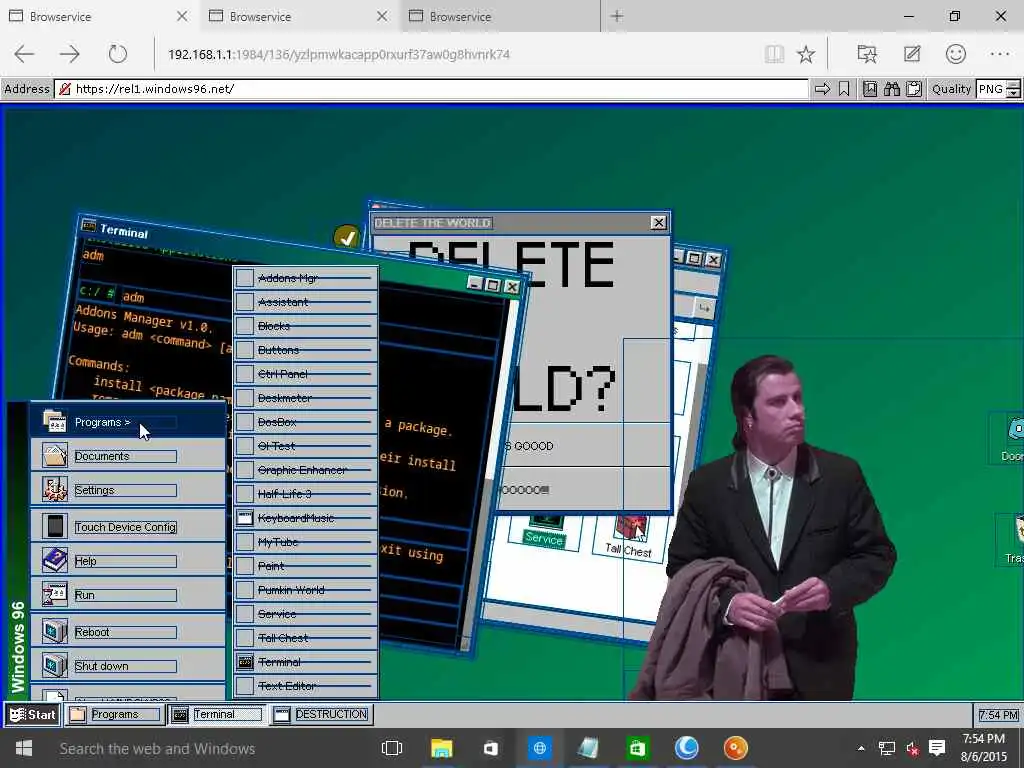Image resolution: width=1024 pixels, height=768 pixels.
Task: Open Edge reading view icon
Action: point(774,54)
